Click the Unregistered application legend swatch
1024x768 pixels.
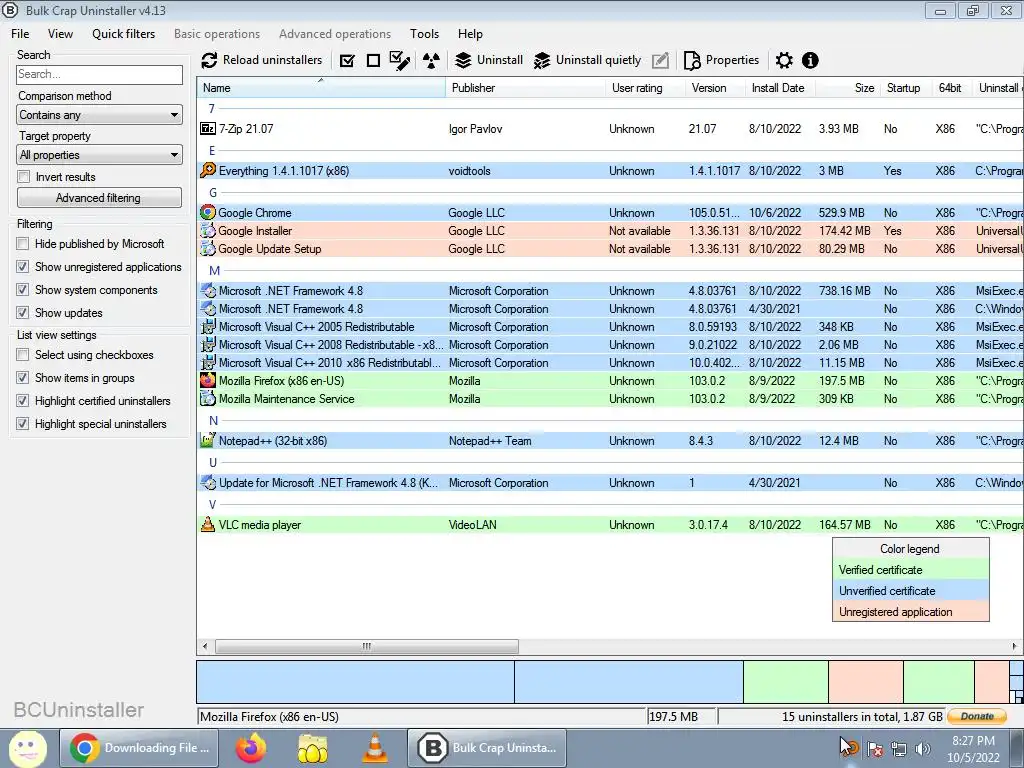click(x=911, y=612)
